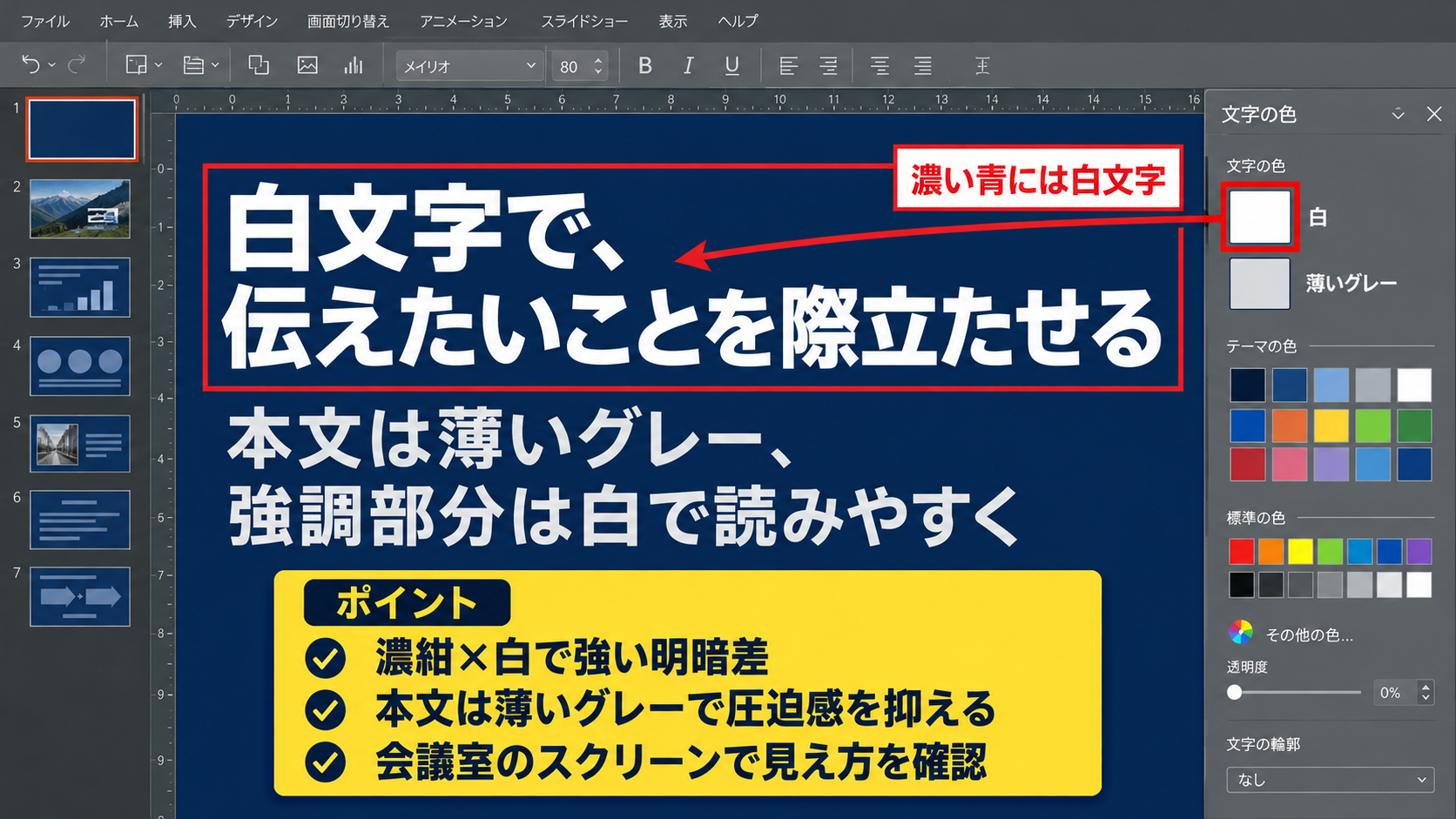This screenshot has width=1456, height=819.
Task: Pick the yellow theme color swatch
Action: 1331,426
